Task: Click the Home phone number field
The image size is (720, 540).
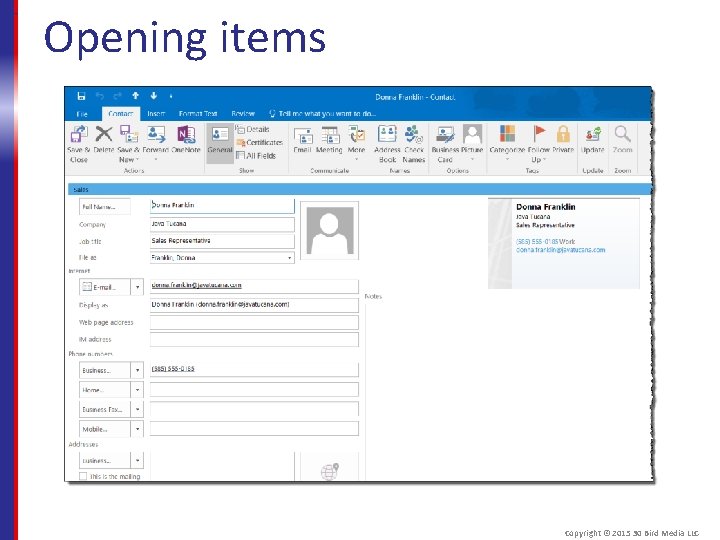Action: pos(254,389)
